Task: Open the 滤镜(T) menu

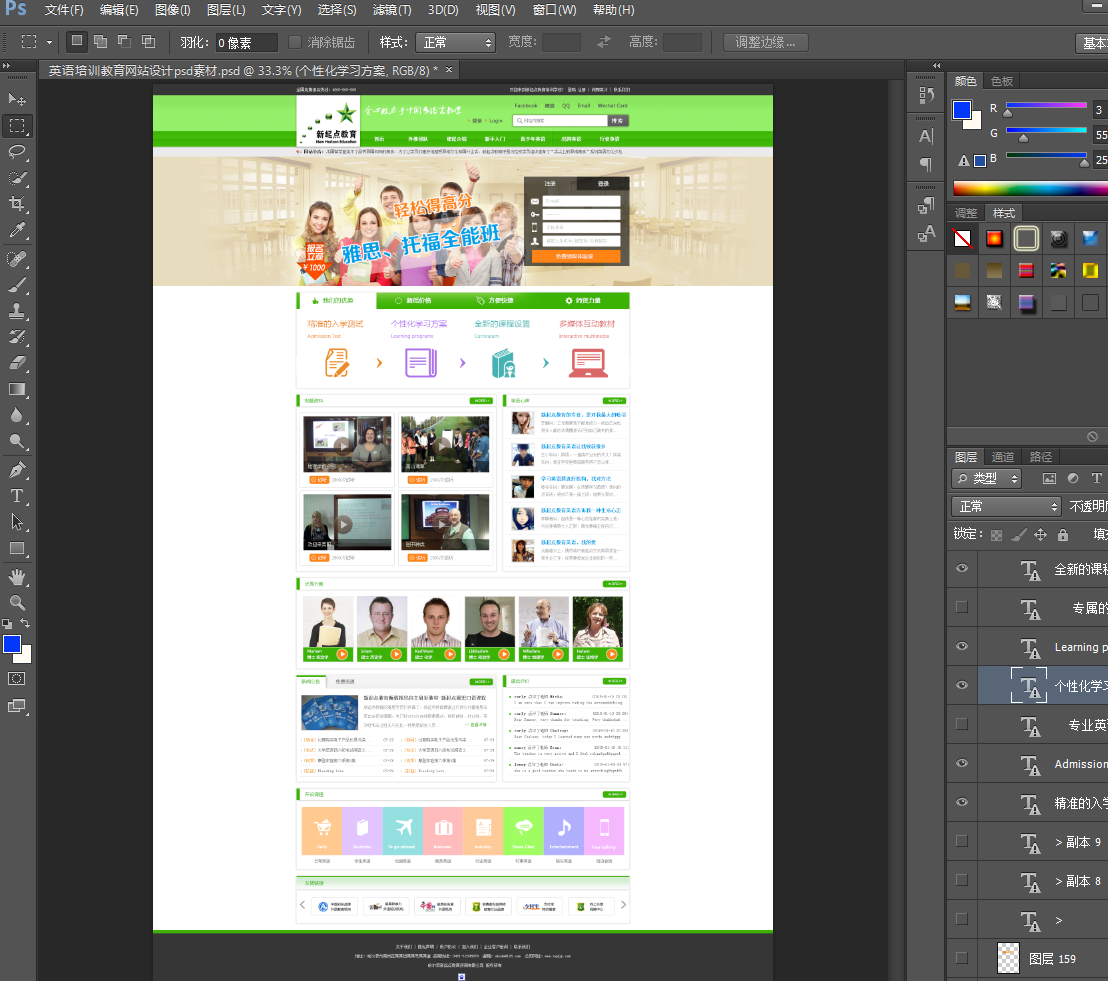Action: [x=391, y=10]
